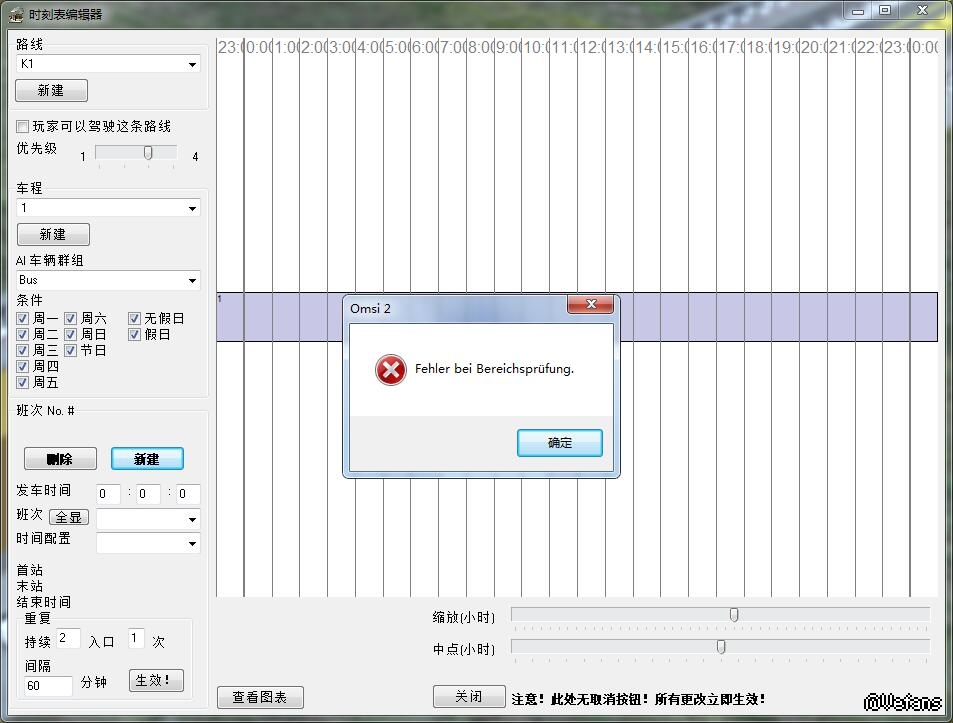Open the 路线 dropdown showing K1
The image size is (953, 723).
coord(108,64)
